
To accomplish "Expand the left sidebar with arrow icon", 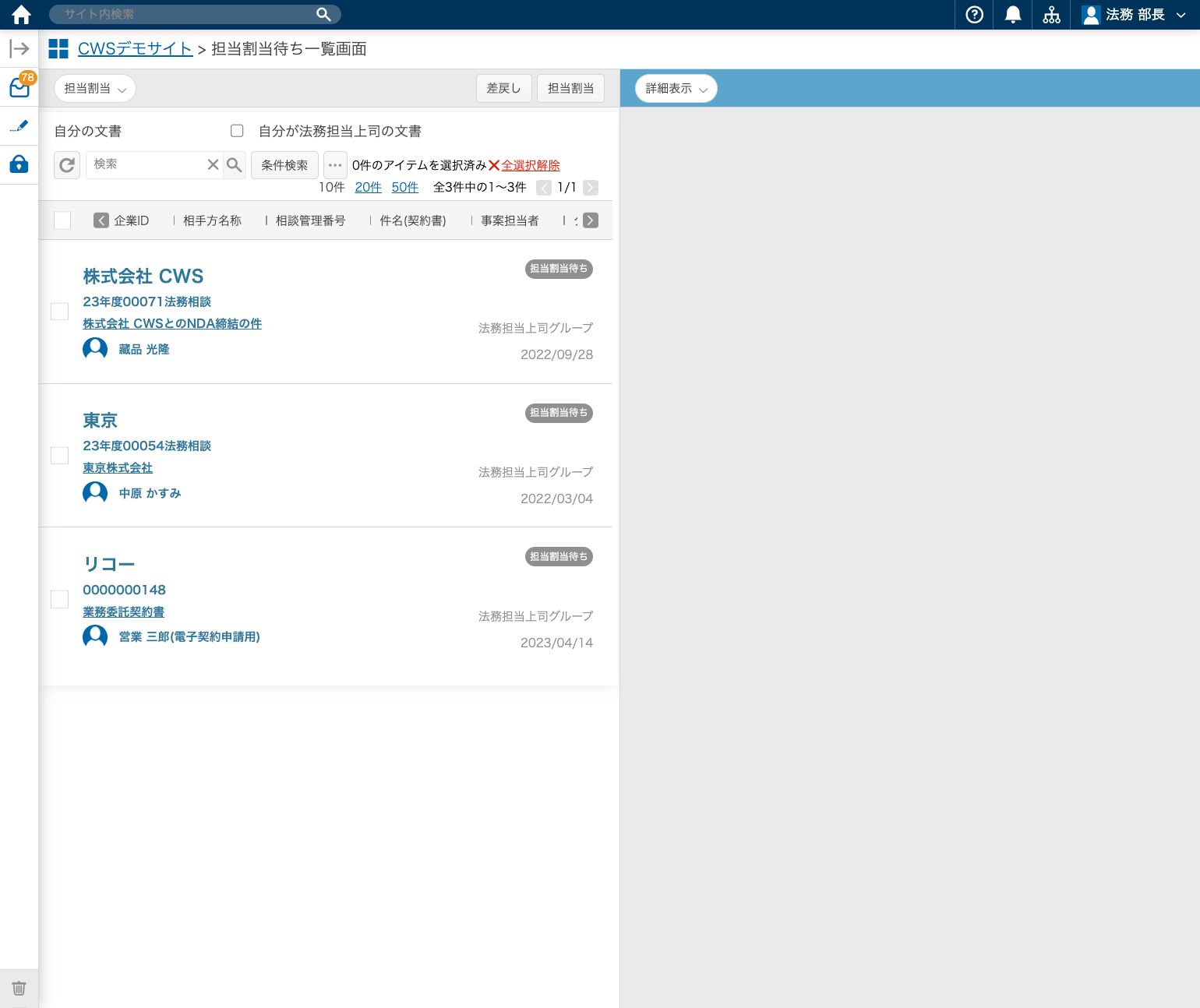I will point(19,49).
